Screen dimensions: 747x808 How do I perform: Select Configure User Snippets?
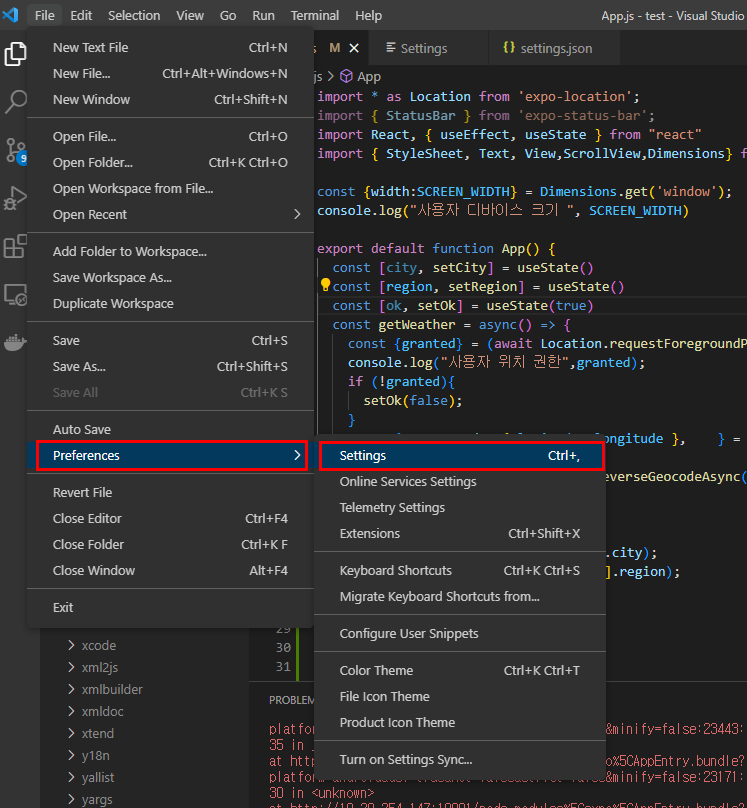pos(460,633)
